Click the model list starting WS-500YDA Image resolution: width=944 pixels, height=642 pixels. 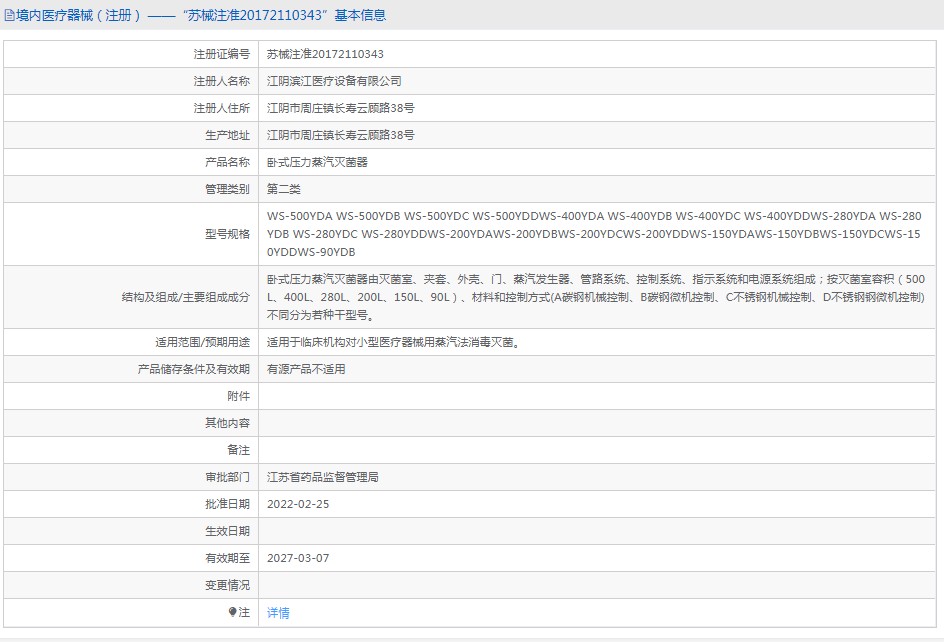(x=594, y=234)
